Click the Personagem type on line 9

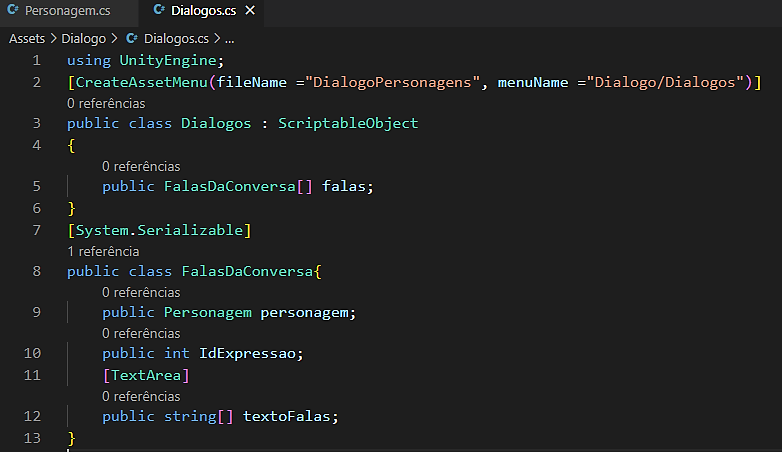(207, 312)
